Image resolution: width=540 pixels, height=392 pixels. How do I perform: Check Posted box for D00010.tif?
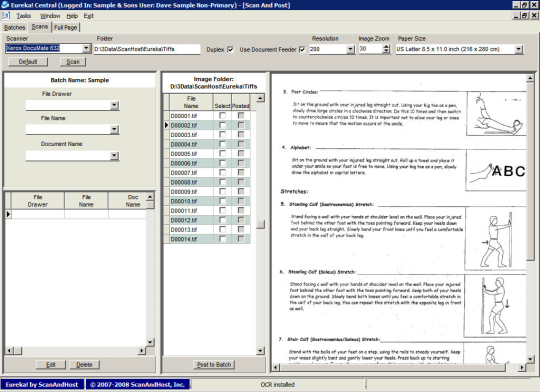(x=241, y=201)
